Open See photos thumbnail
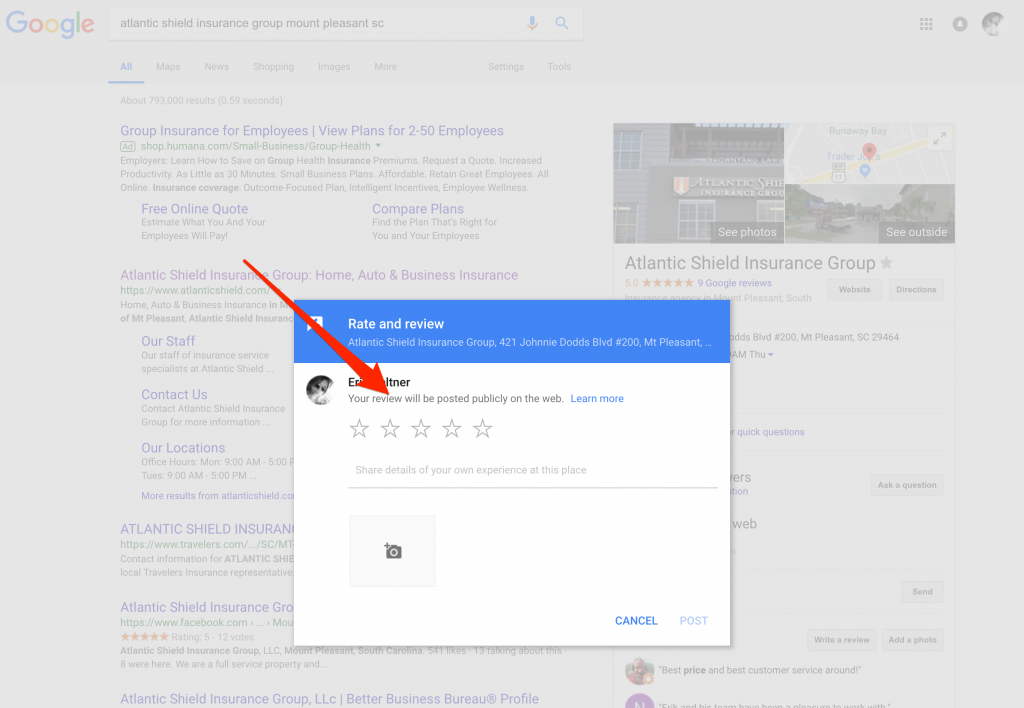The image size is (1024, 708). [698, 183]
